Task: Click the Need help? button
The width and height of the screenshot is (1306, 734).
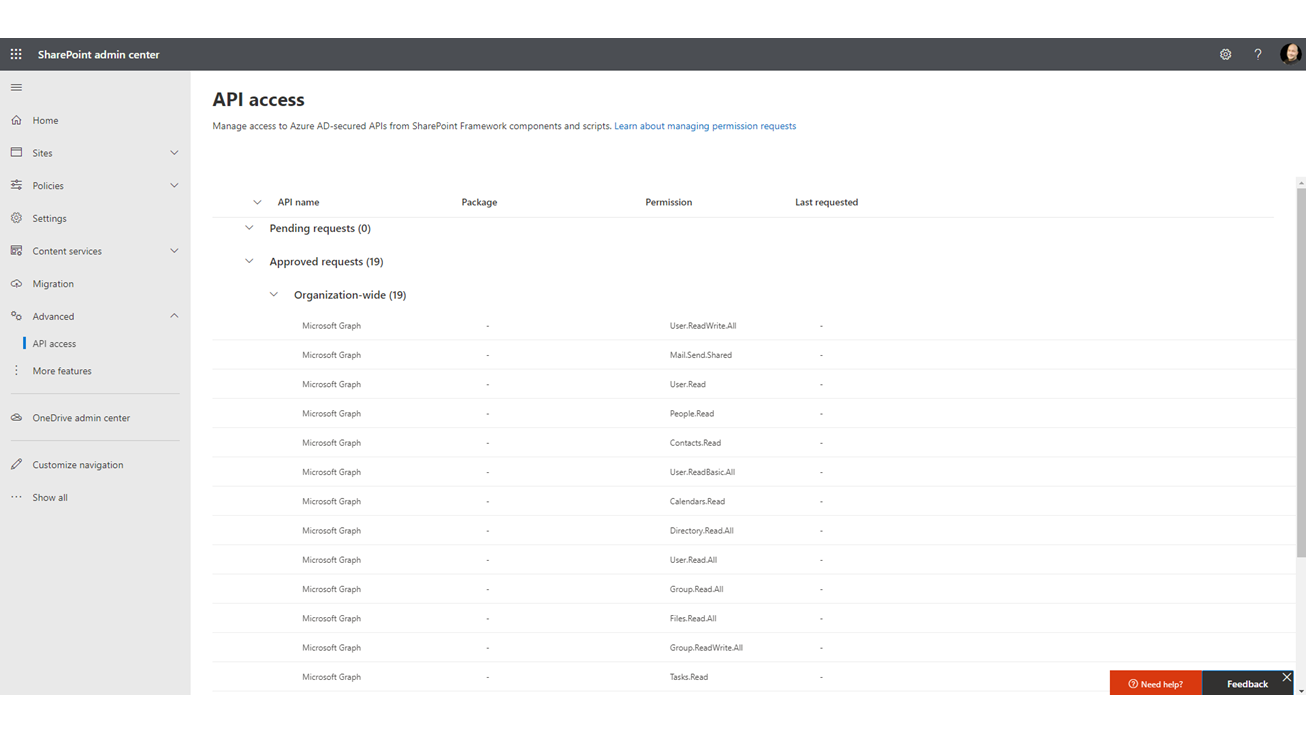Action: tap(1155, 684)
